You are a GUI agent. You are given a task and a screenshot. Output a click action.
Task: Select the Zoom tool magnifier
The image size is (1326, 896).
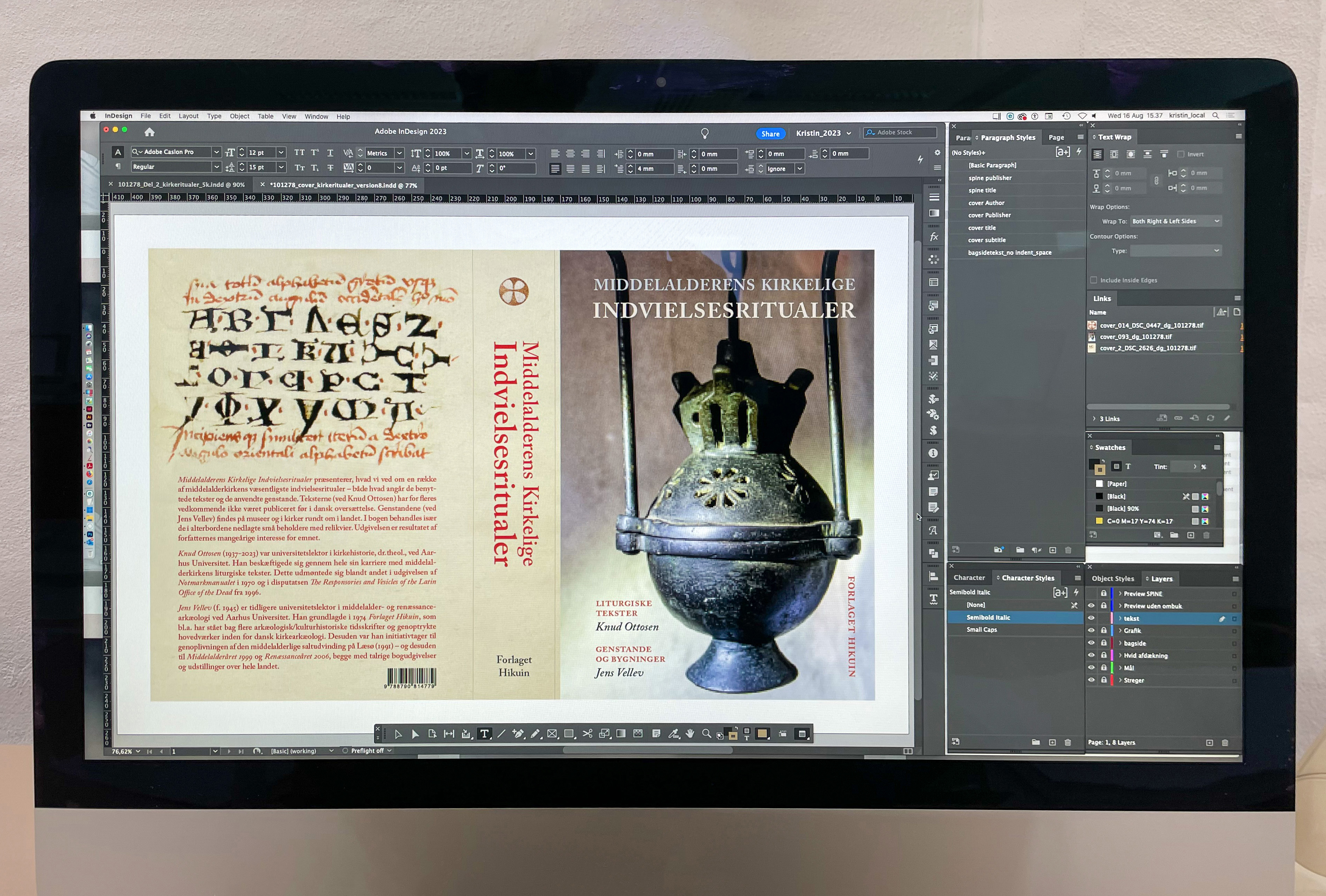[x=706, y=734]
